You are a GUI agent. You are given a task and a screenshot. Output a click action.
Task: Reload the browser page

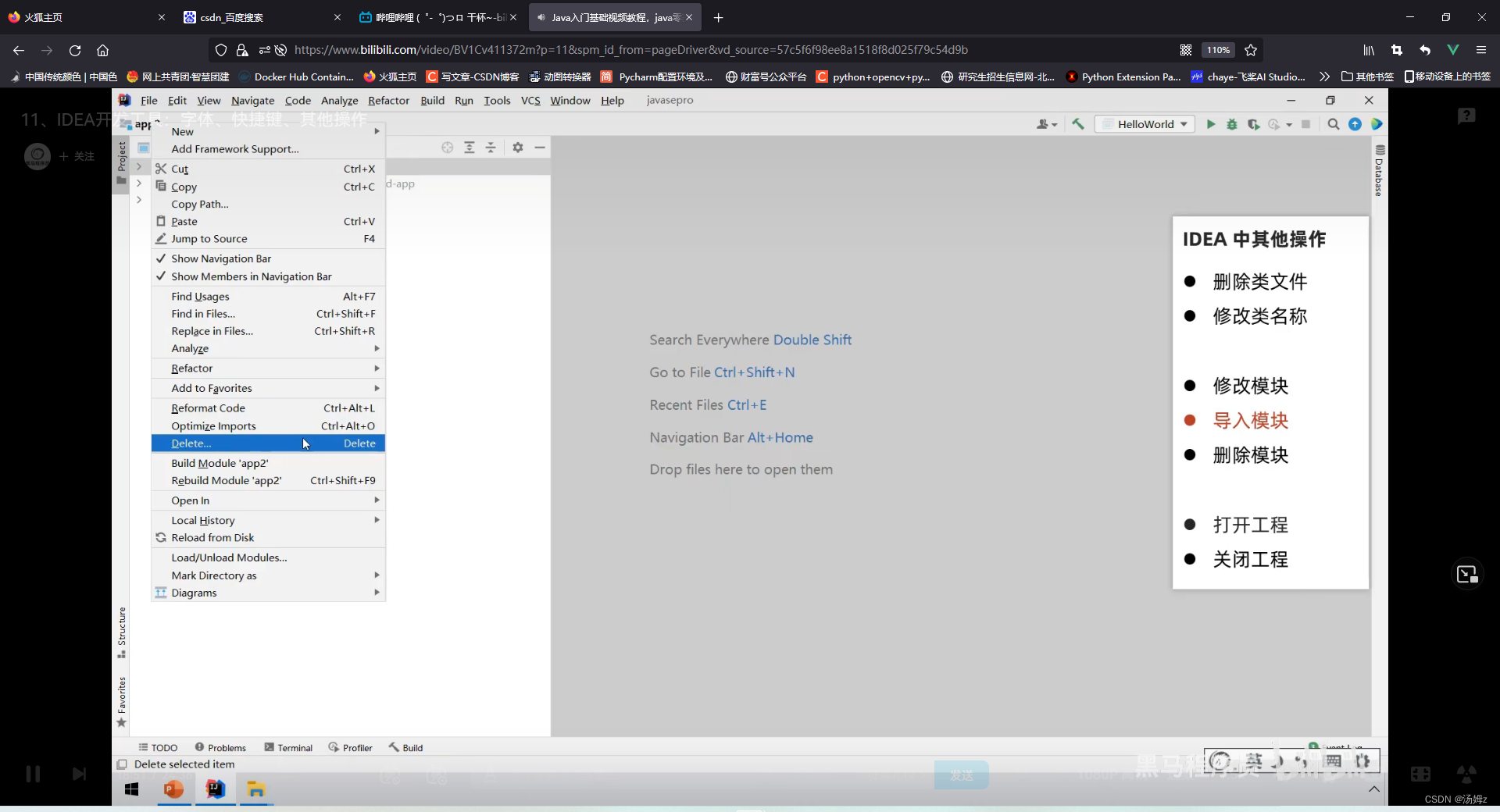pyautogui.click(x=75, y=50)
